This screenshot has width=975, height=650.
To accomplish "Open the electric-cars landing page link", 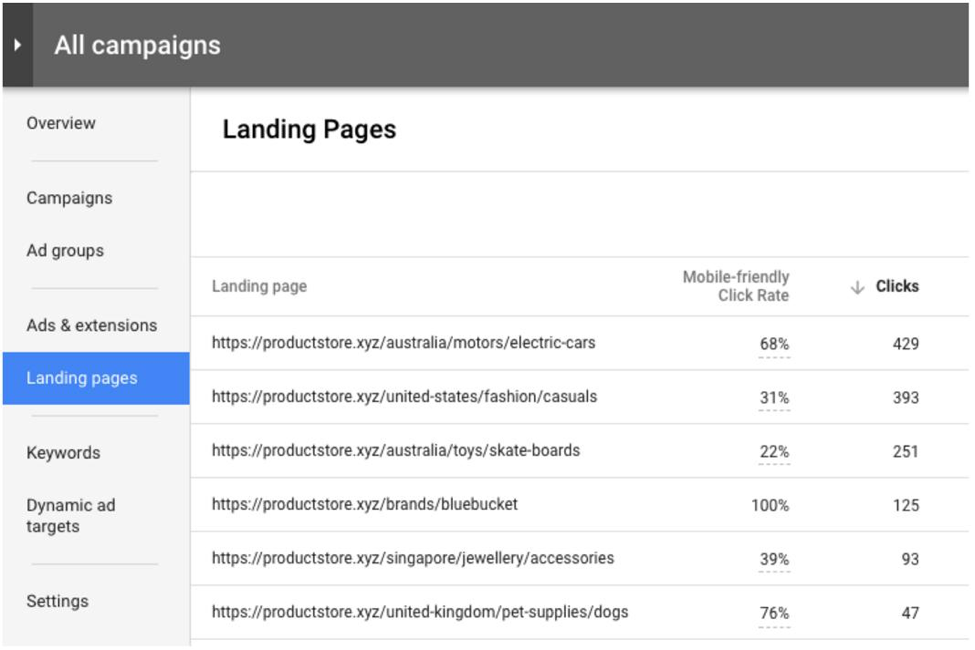I will [401, 343].
